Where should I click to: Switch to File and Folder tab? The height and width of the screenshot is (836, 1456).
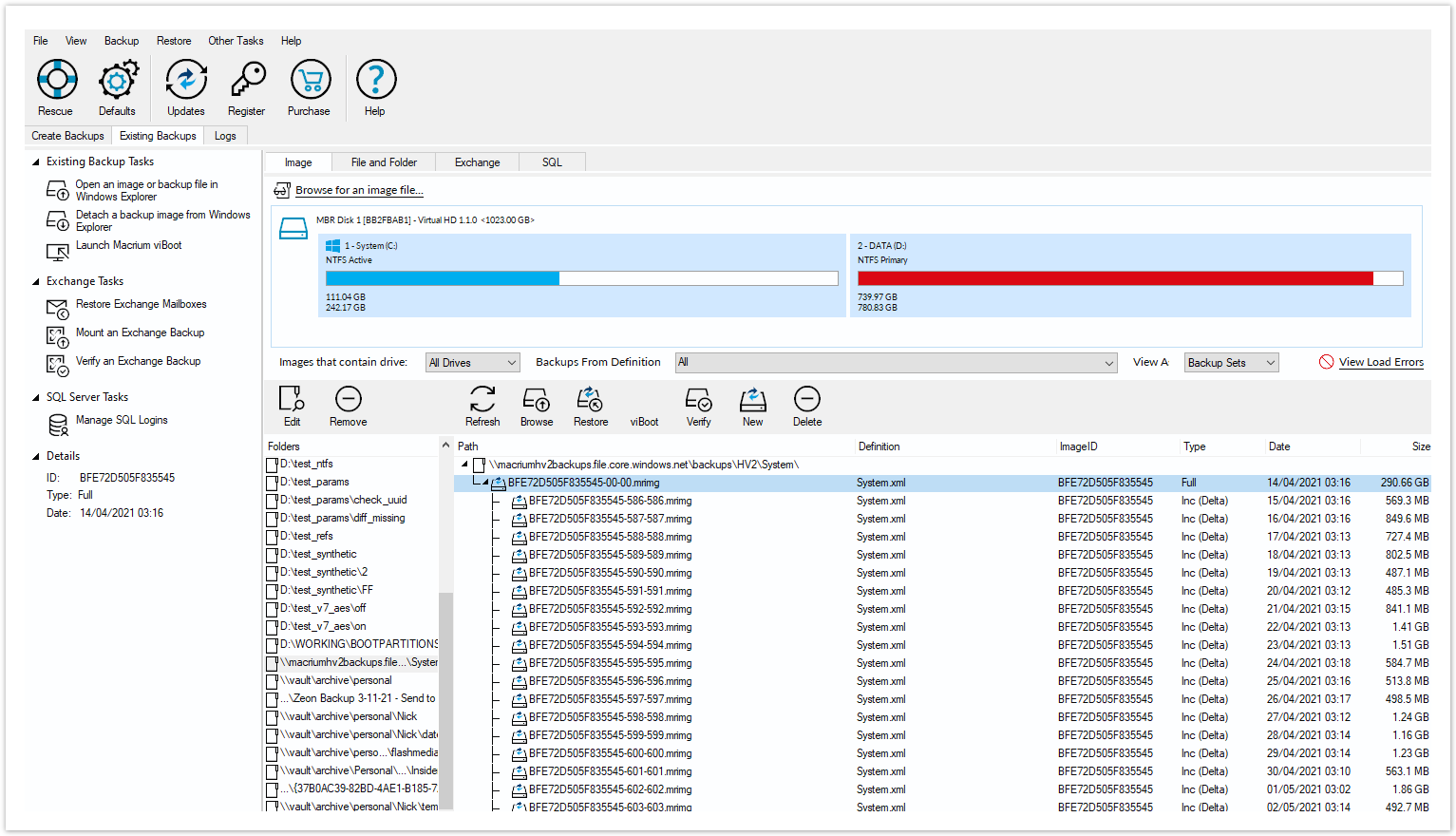pyautogui.click(x=384, y=162)
